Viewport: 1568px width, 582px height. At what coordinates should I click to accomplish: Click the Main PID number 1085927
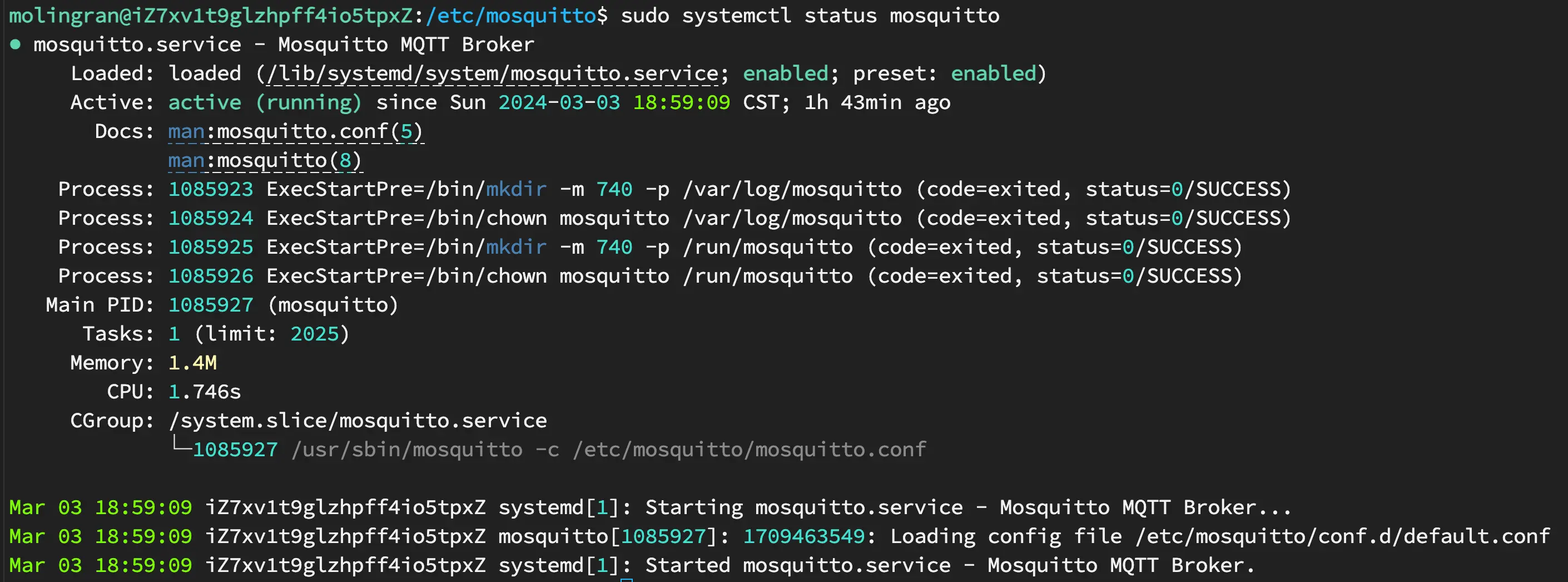211,305
